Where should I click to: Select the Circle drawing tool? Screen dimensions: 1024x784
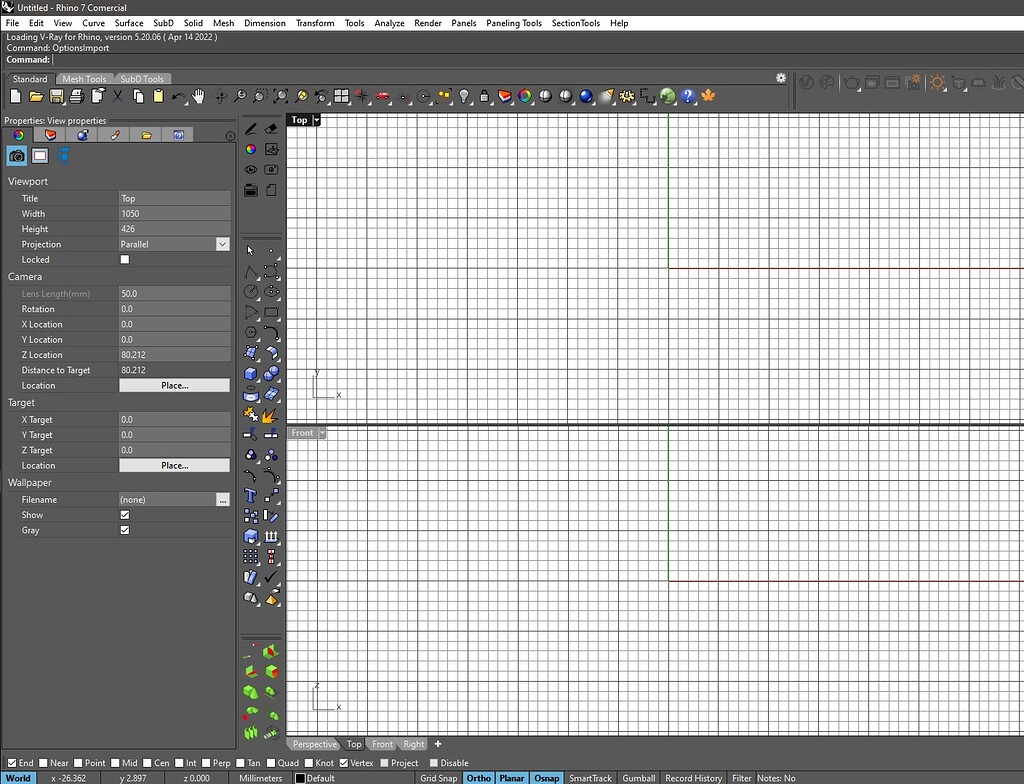[251, 291]
